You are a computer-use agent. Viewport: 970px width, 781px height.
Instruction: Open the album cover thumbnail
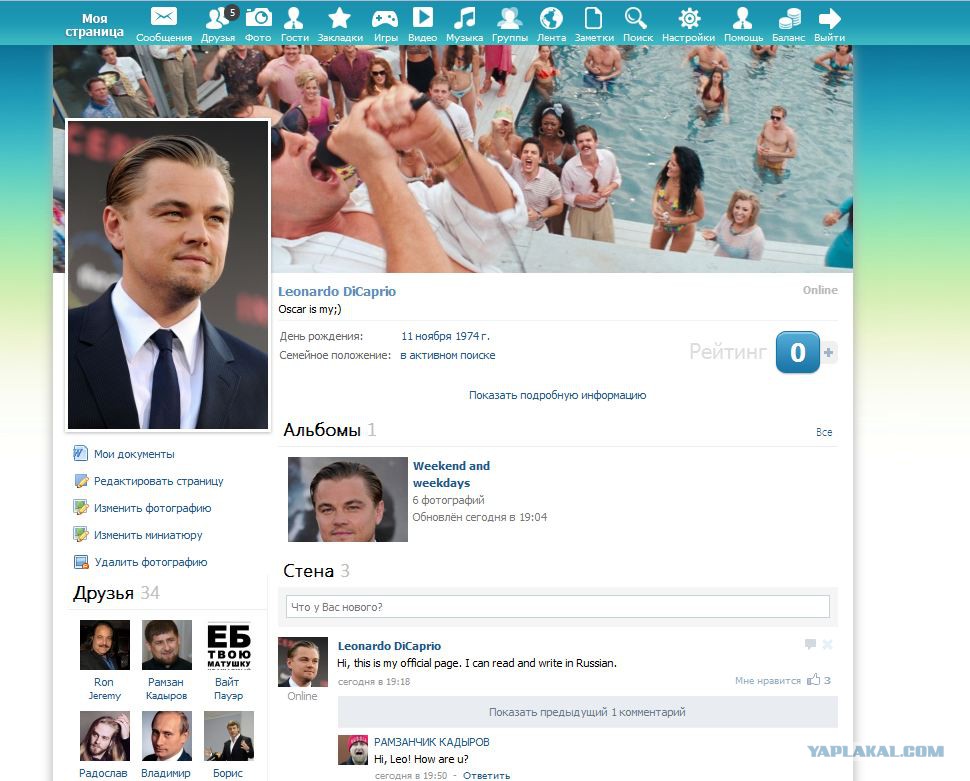[348, 499]
